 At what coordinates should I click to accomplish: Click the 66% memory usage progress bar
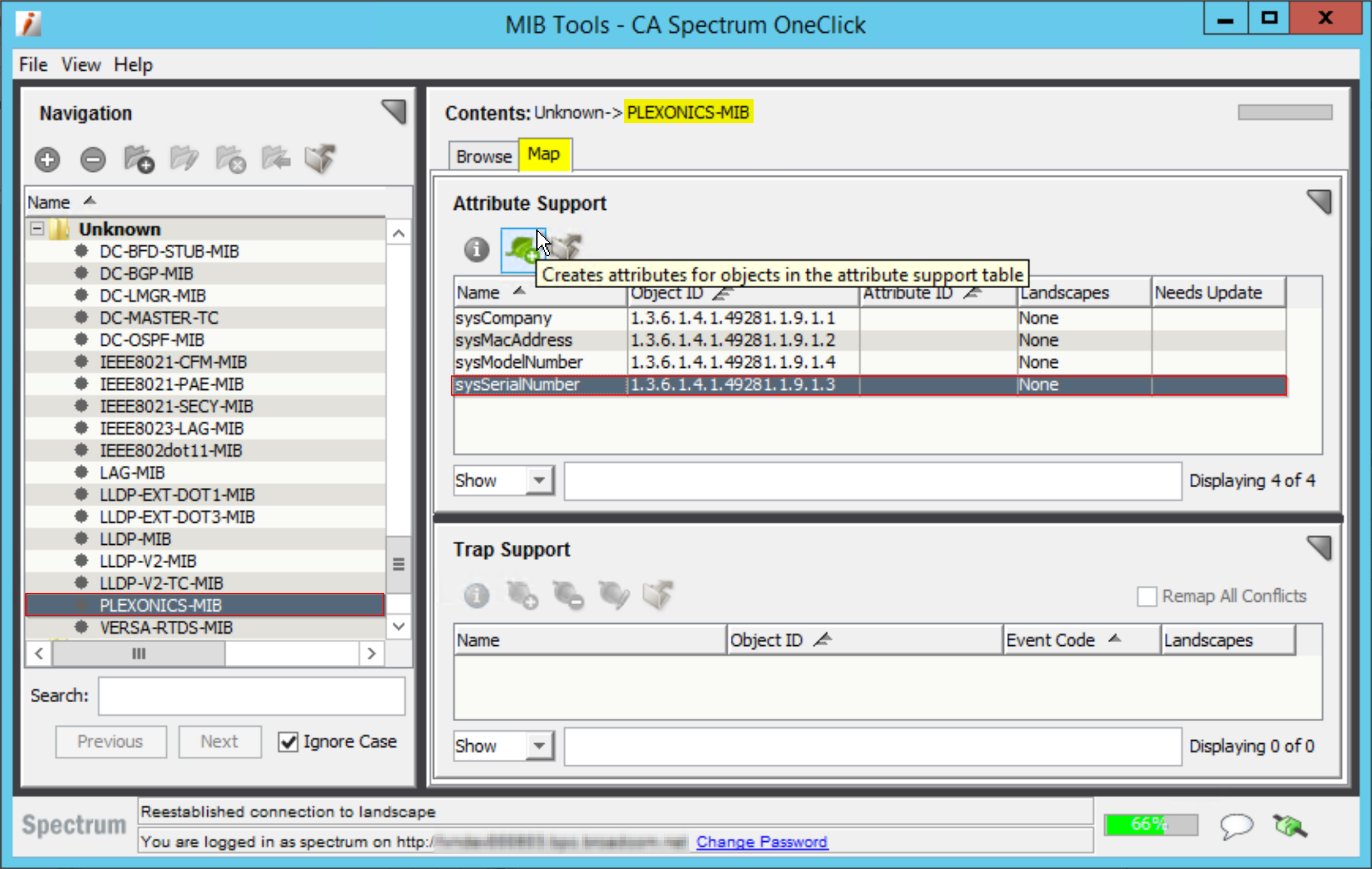coord(1151,824)
